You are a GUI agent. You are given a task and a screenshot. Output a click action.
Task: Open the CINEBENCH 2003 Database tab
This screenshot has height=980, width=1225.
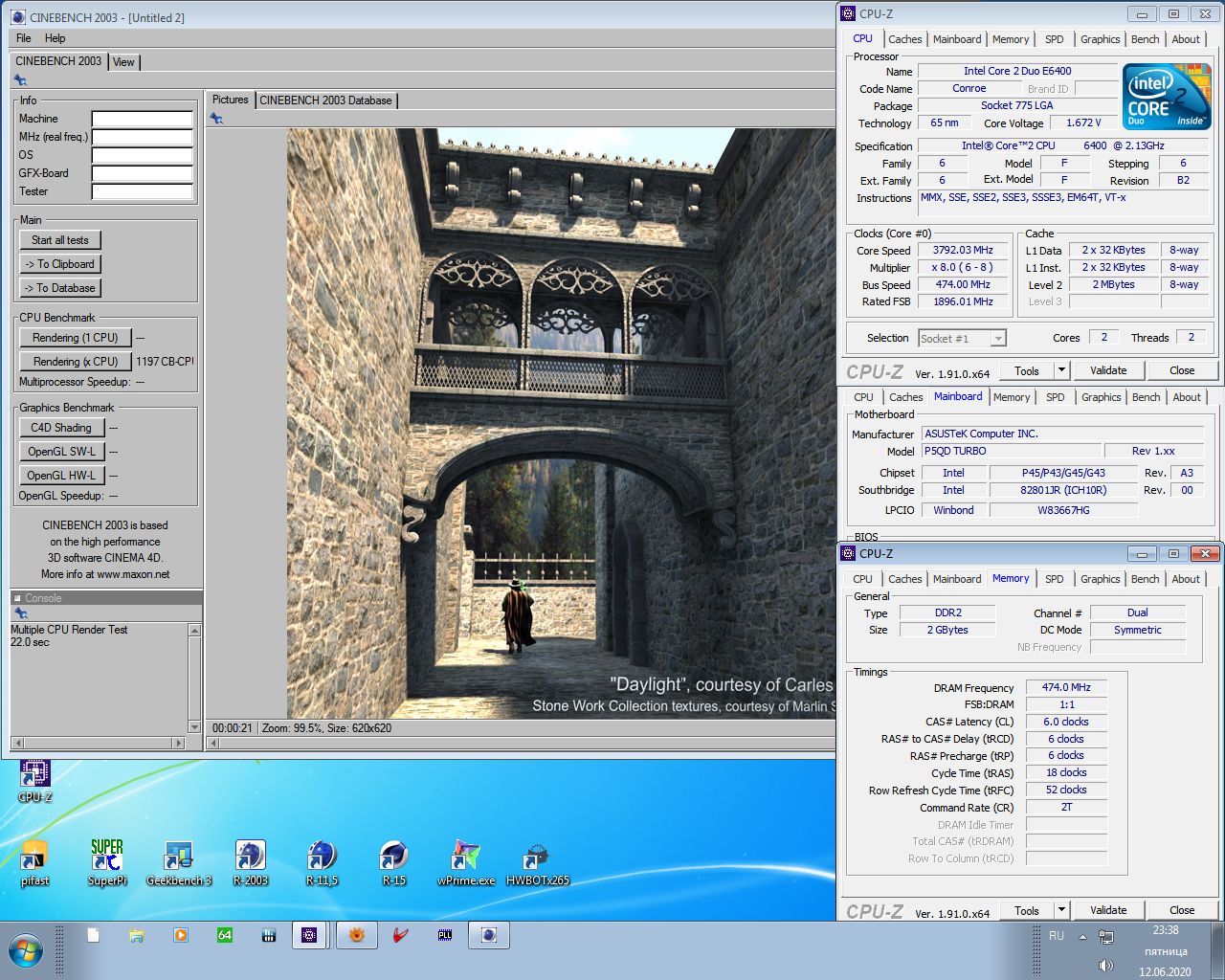pos(326,100)
